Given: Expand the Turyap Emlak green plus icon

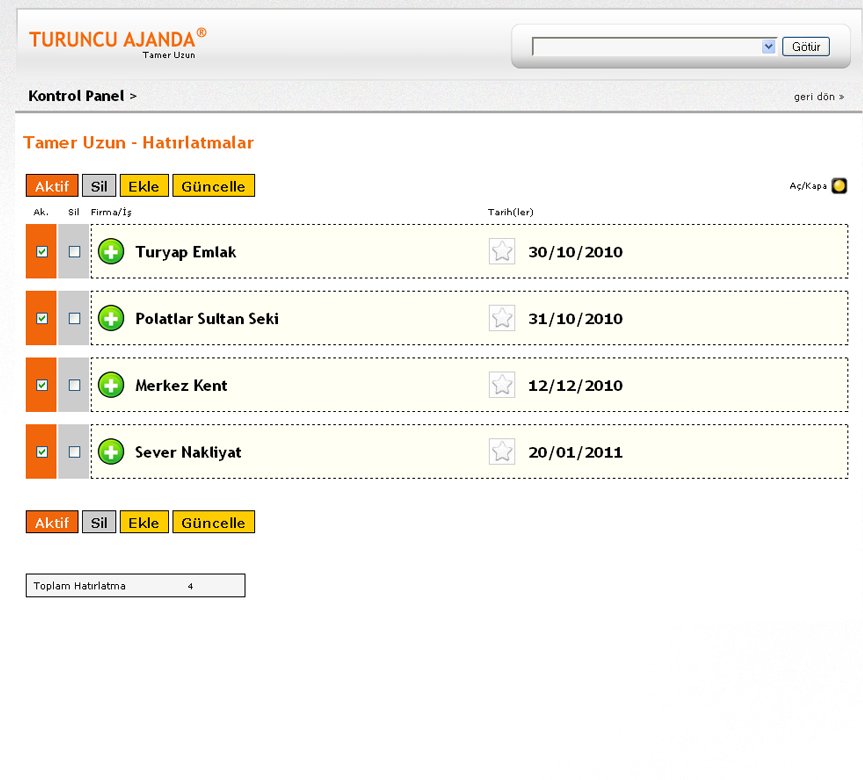Looking at the screenshot, I should pyautogui.click(x=111, y=252).
